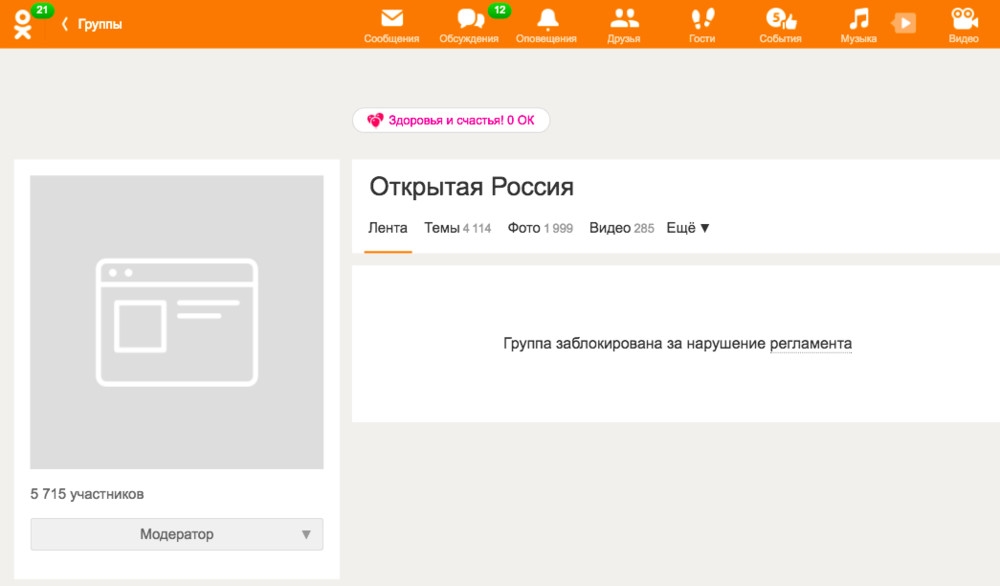The height and width of the screenshot is (586, 1000).
Task: Open the Друзья friends icon
Action: [x=625, y=22]
